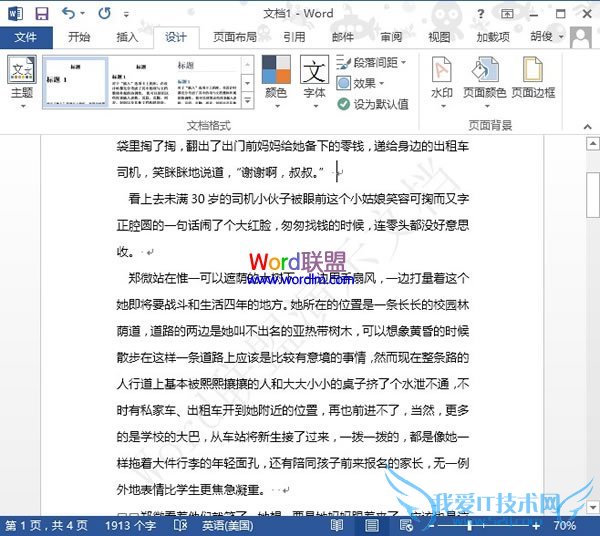Open the 视图 tab
This screenshot has width=600, height=536.
point(439,37)
